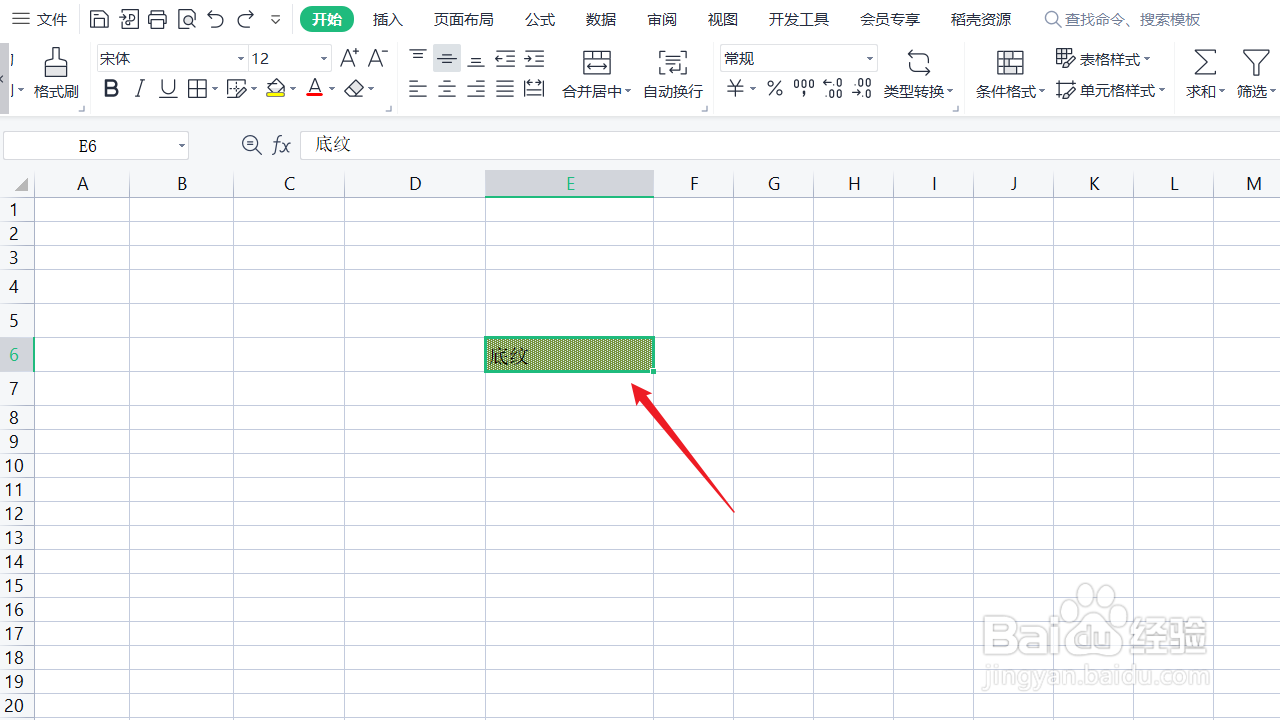Open font color dropdown arrow
Screen dimensions: 1280x720
[332, 90]
